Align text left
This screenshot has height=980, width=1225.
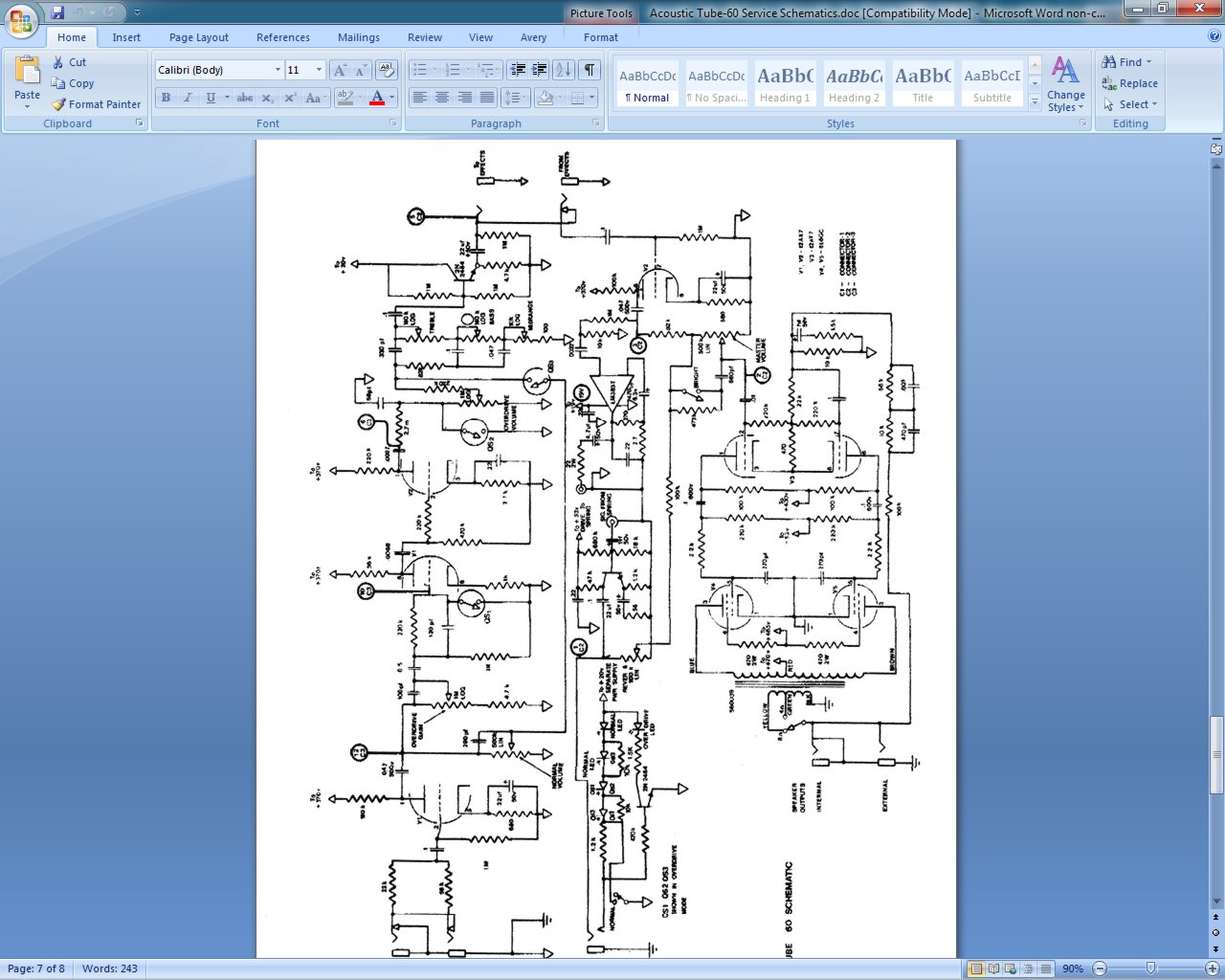click(419, 98)
